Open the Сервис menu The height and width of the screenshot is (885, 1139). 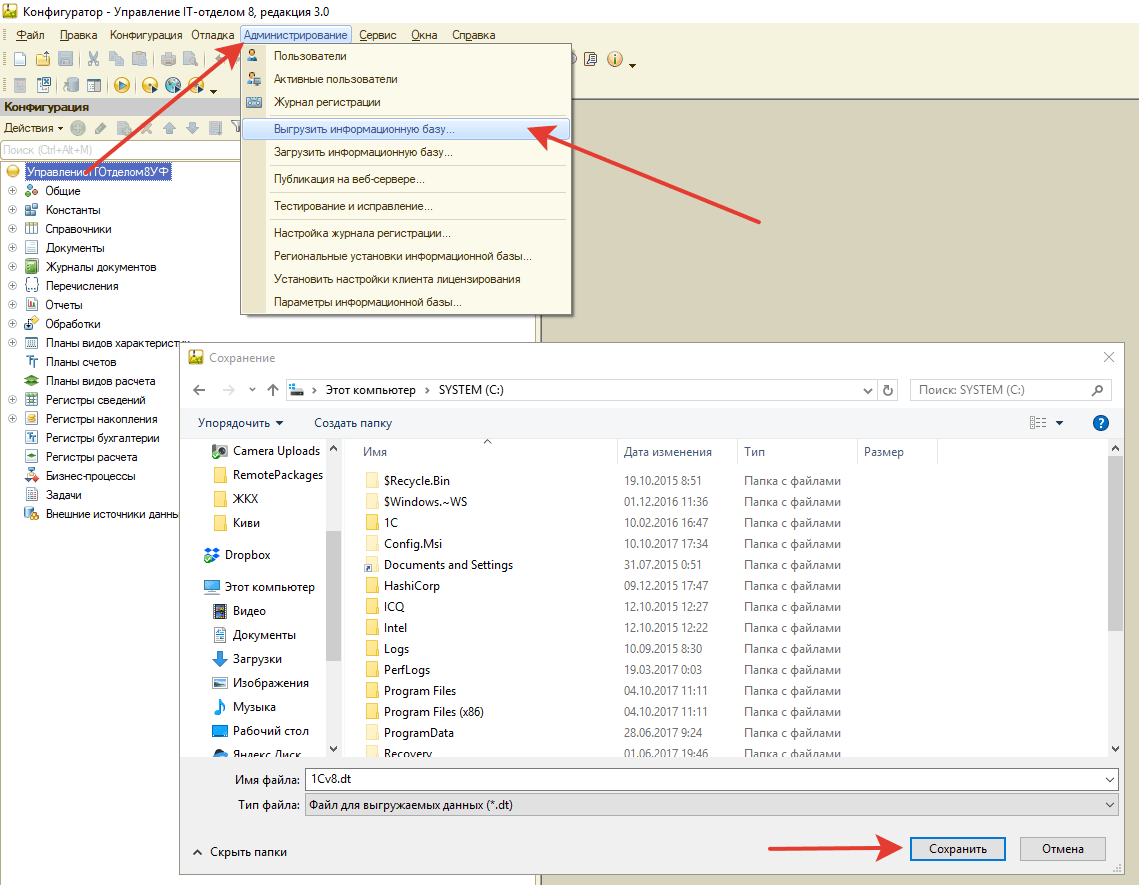pyautogui.click(x=378, y=35)
